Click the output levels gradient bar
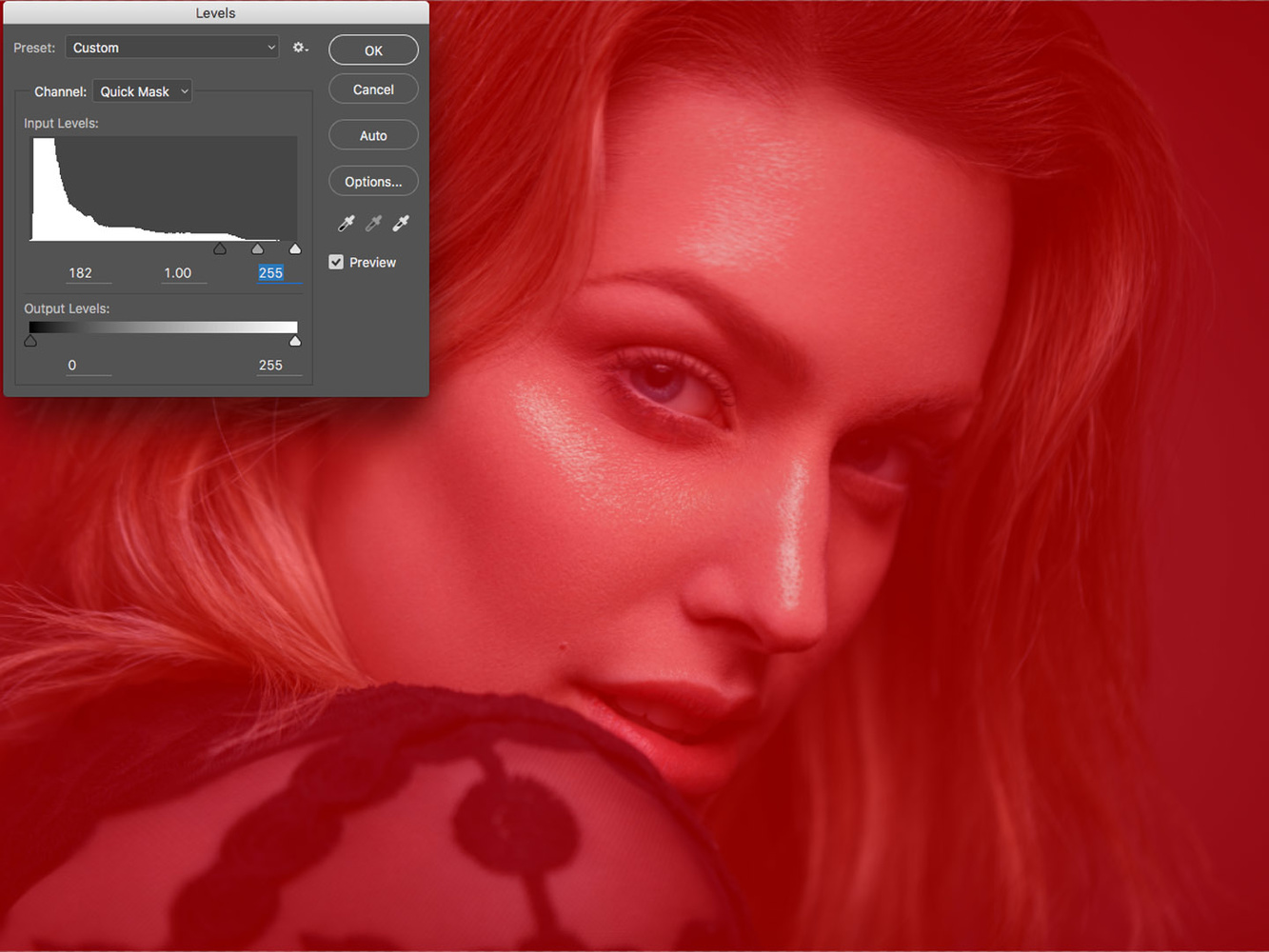The width and height of the screenshot is (1269, 952). click(x=164, y=327)
